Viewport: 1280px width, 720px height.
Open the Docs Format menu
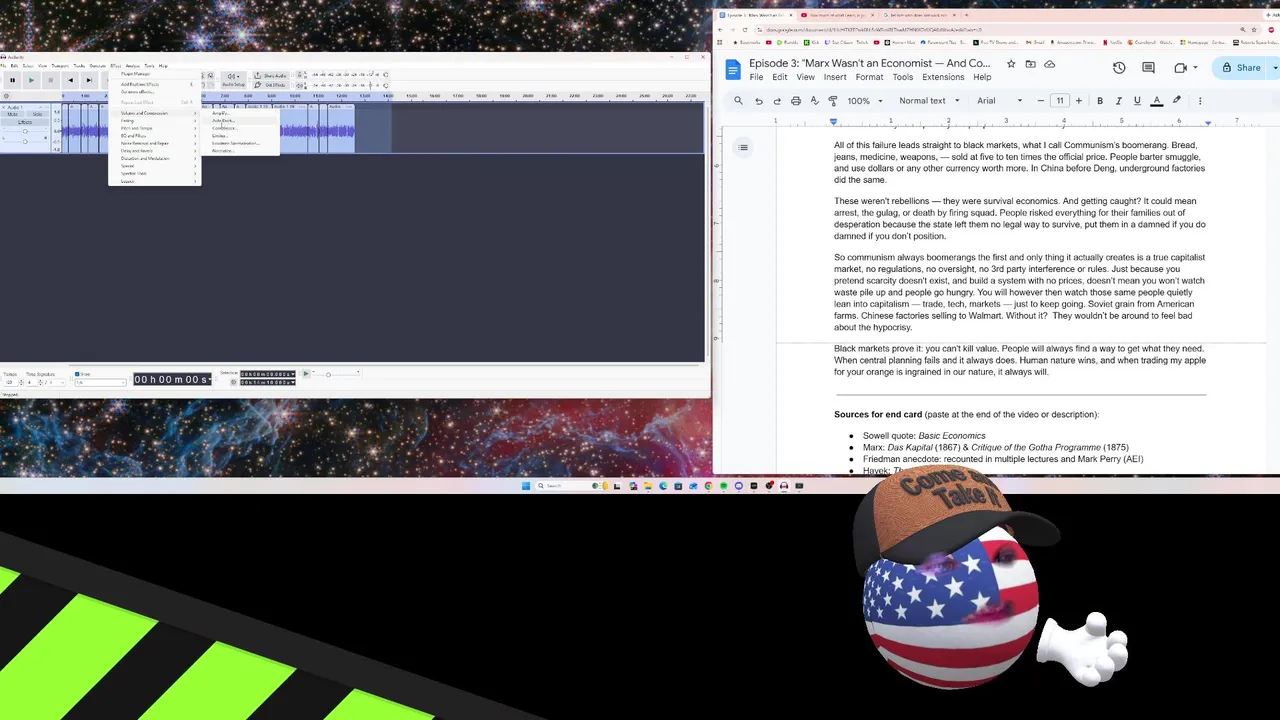(869, 77)
